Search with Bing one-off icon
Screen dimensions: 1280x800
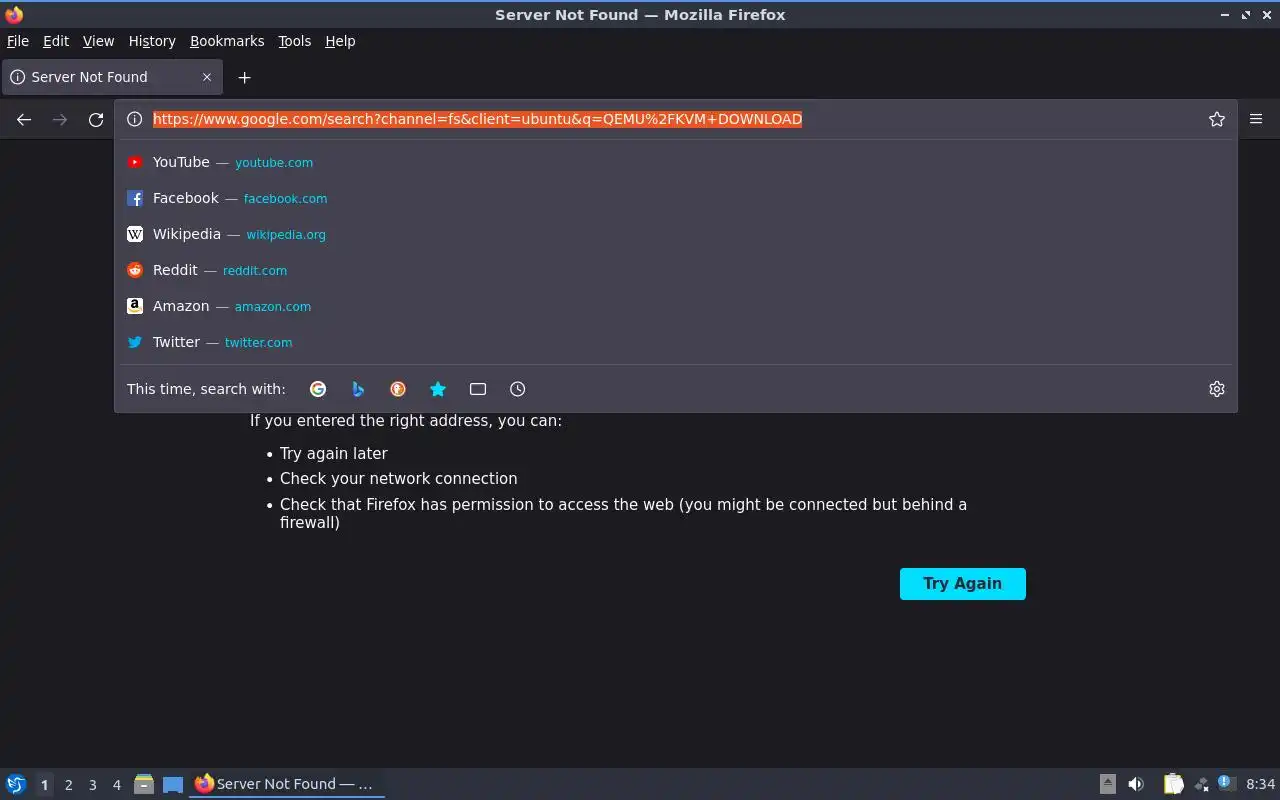coord(358,389)
